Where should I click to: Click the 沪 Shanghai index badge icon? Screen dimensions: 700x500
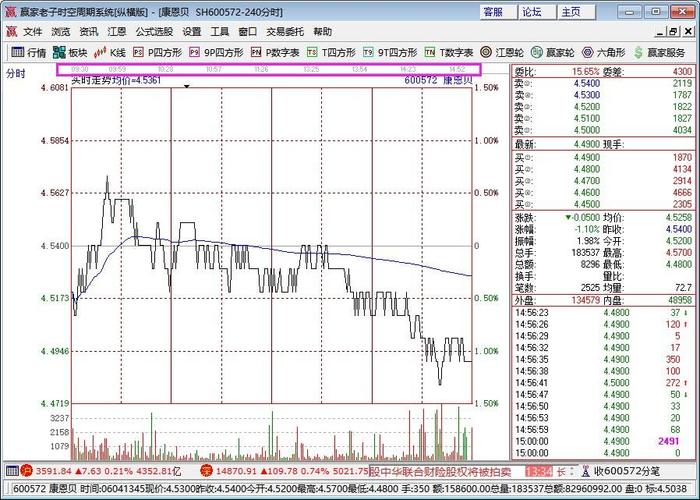27,471
